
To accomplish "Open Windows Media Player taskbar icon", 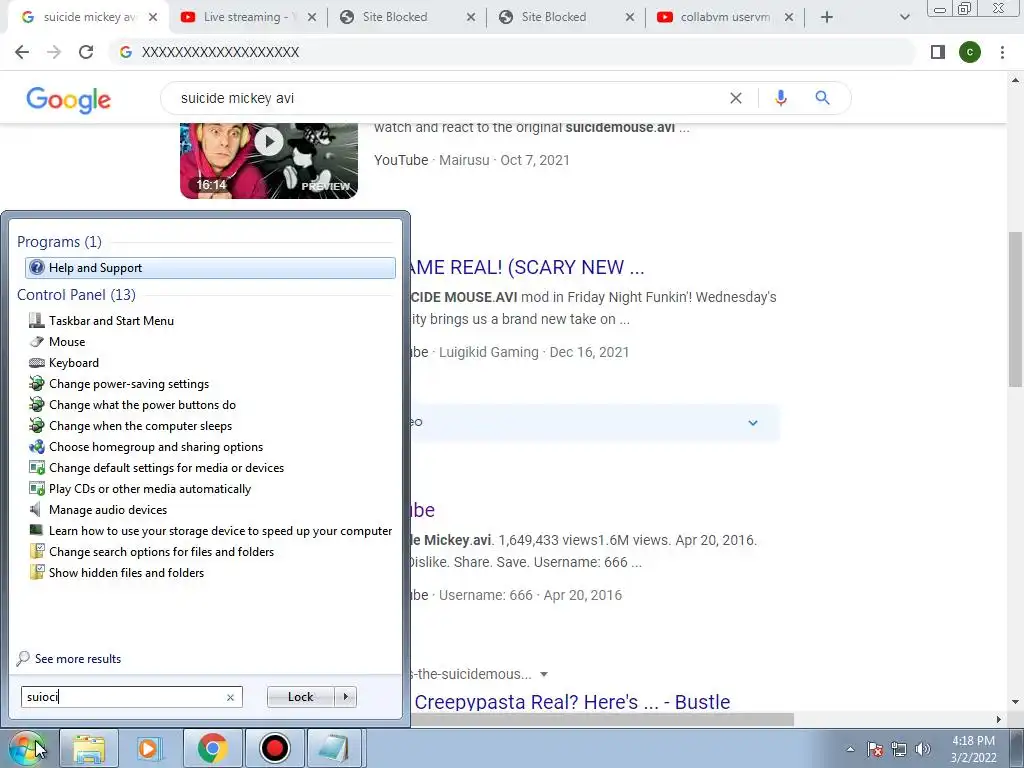I will 150,748.
